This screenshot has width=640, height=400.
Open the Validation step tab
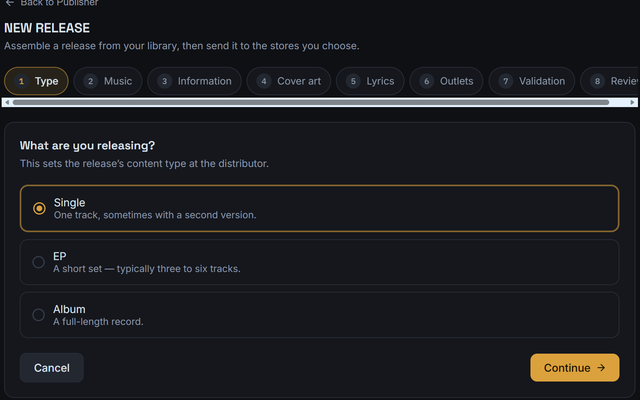tap(532, 81)
